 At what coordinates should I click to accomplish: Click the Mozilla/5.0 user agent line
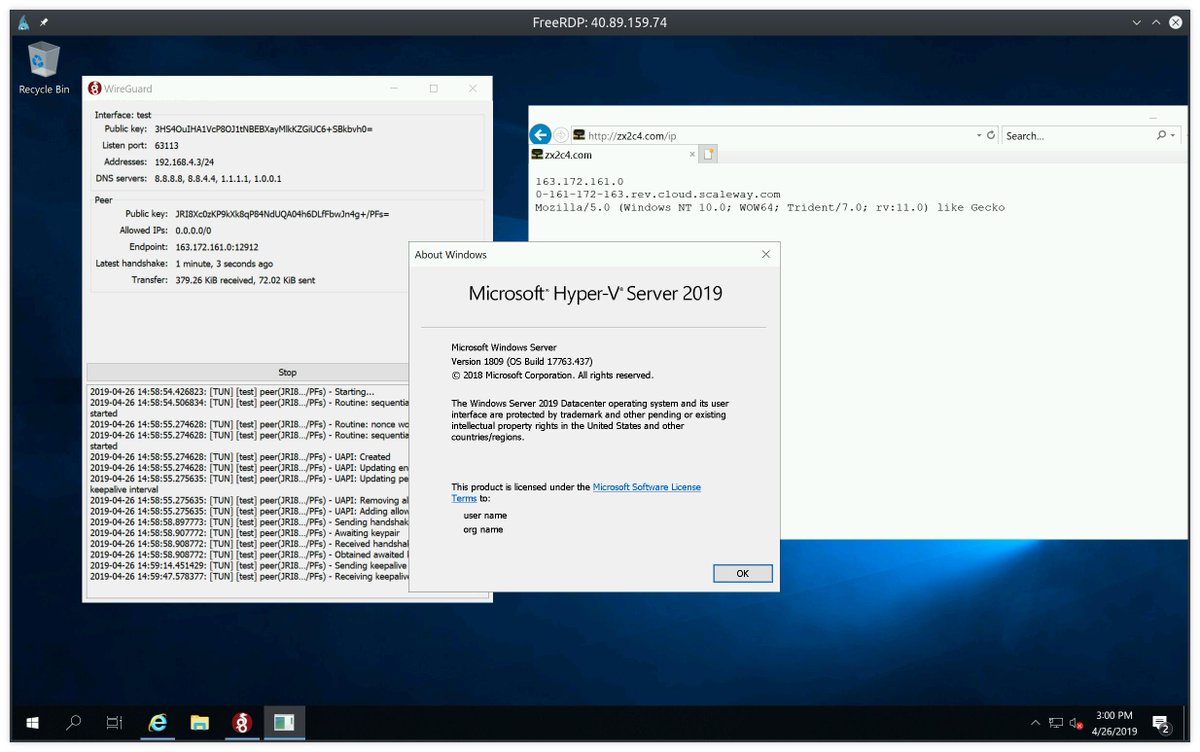[x=770, y=208]
